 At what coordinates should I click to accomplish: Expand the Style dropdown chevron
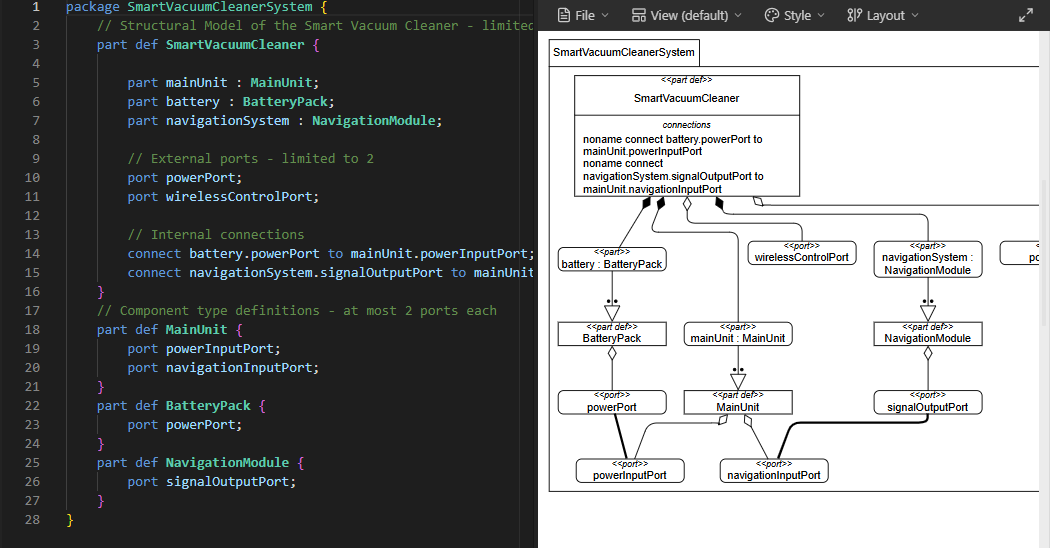coord(821,16)
